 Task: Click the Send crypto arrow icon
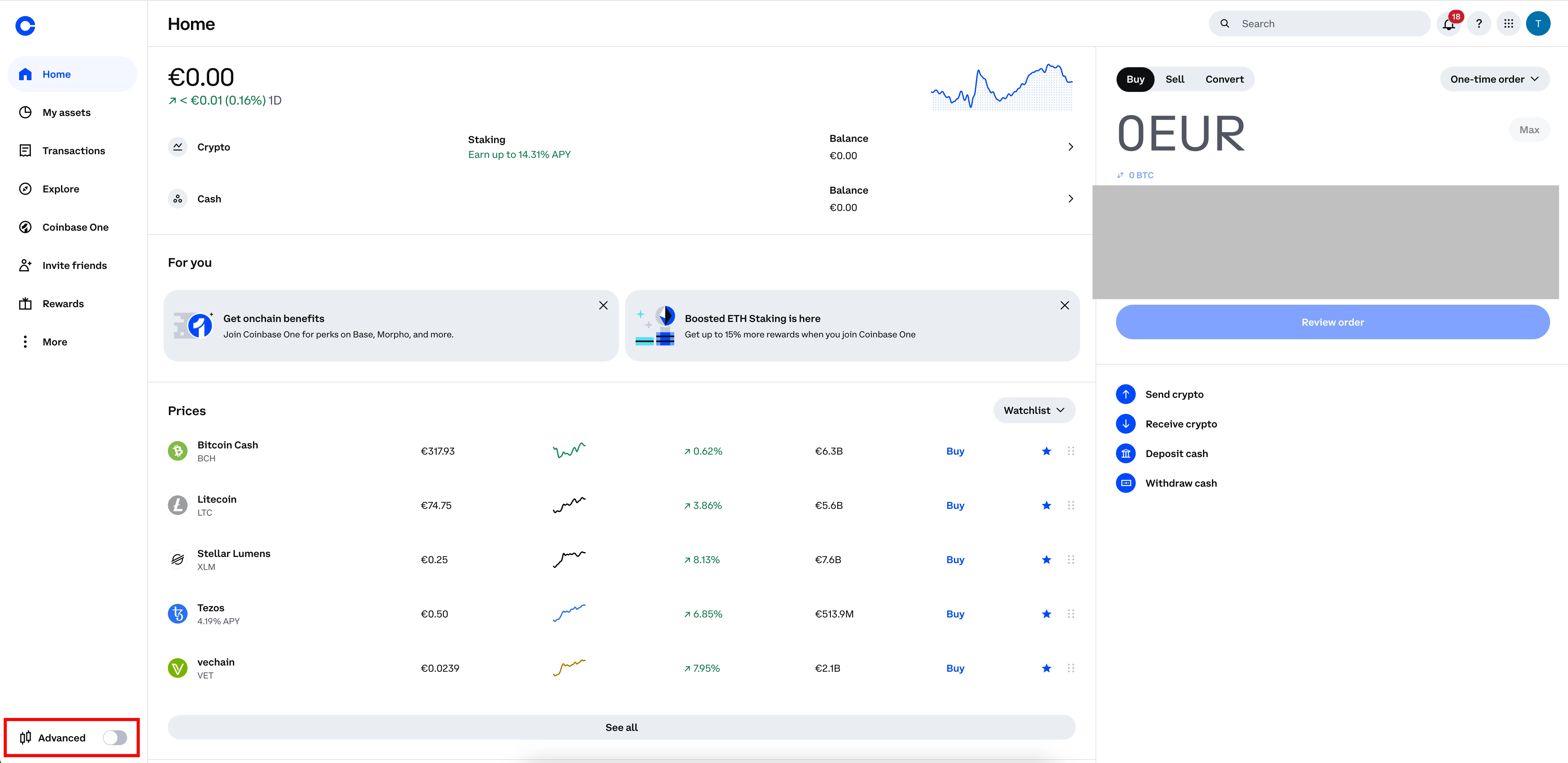pos(1126,394)
